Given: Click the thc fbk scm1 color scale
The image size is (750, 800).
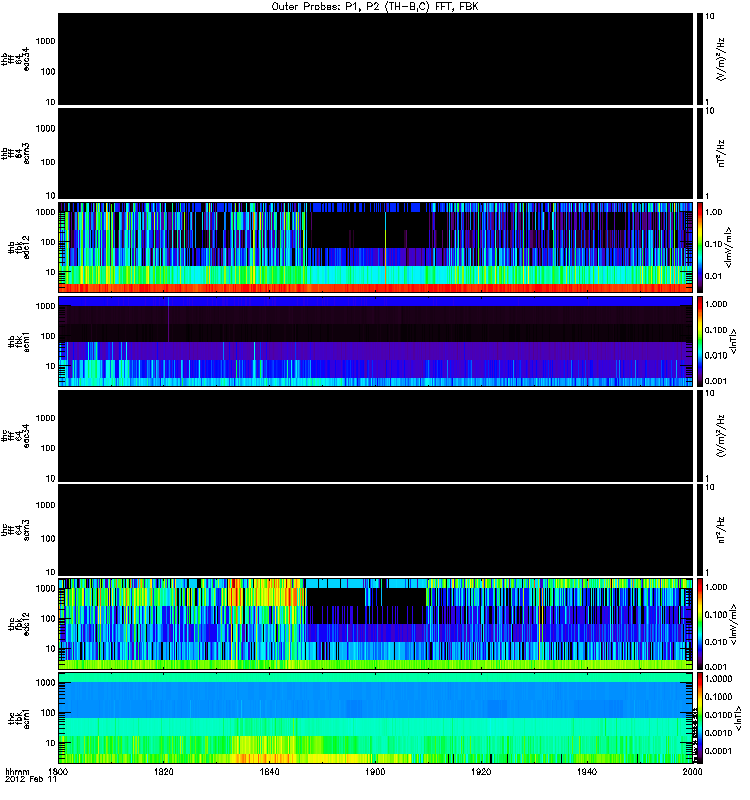Looking at the screenshot, I should point(700,716).
